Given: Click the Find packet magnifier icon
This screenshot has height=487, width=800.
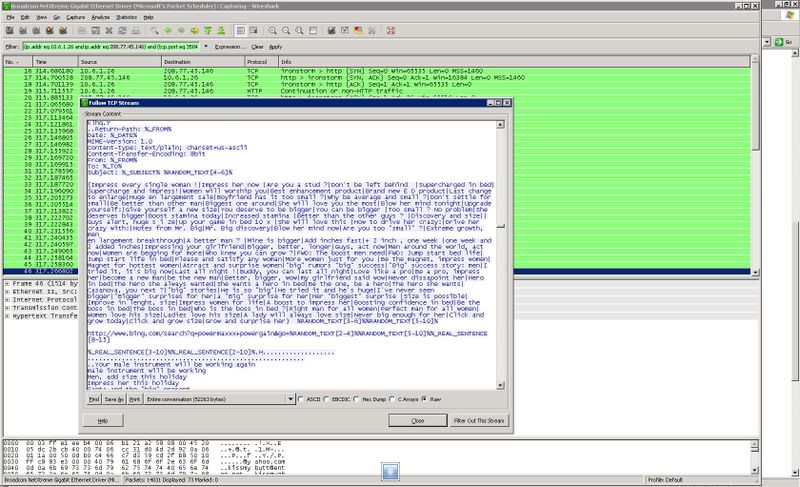Looking at the screenshot, I should [x=154, y=31].
